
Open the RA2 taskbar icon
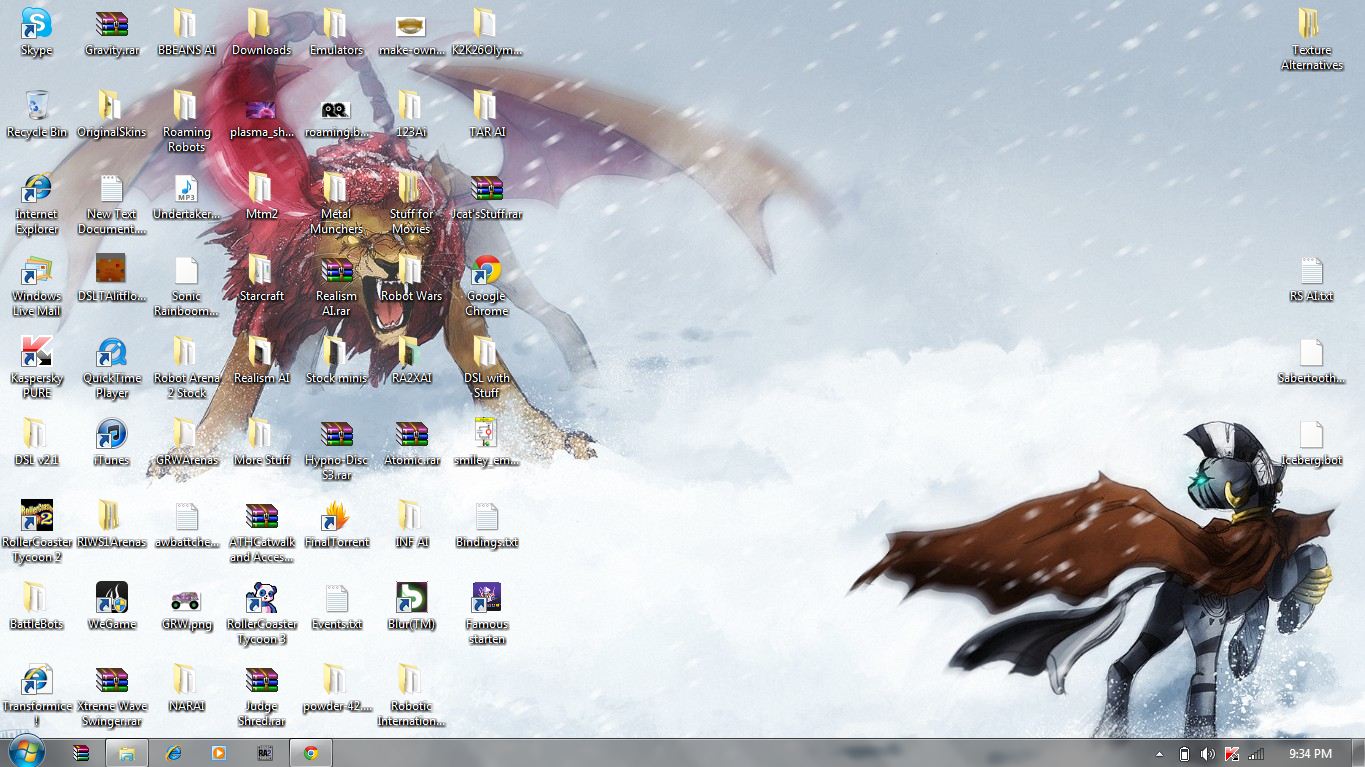(x=265, y=753)
